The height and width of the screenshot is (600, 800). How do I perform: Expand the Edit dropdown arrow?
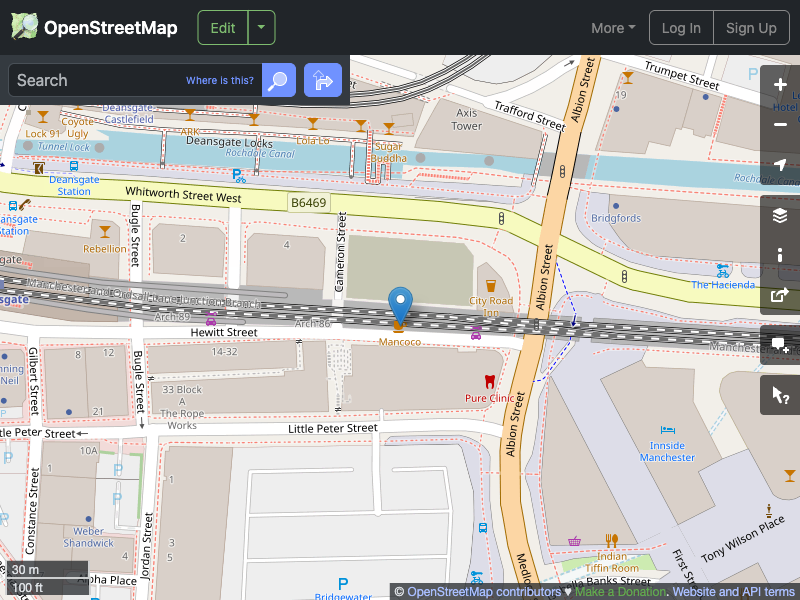[261, 27]
